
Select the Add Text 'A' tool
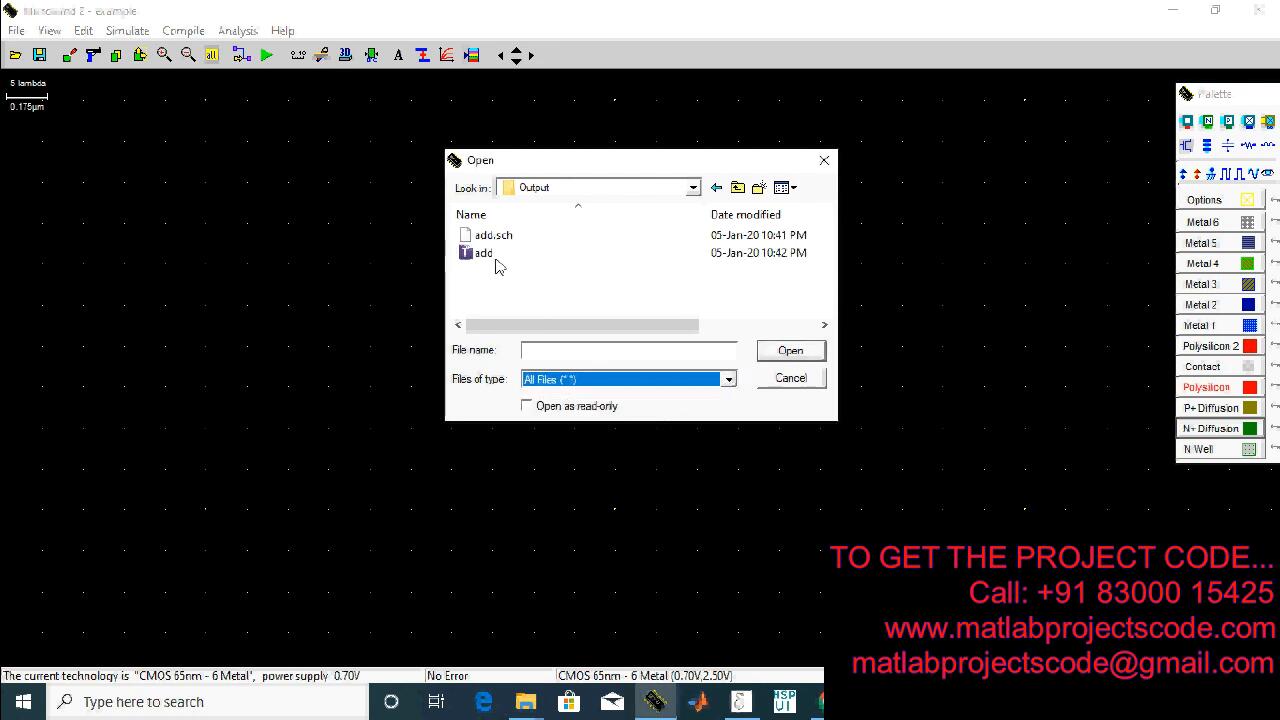click(x=398, y=56)
